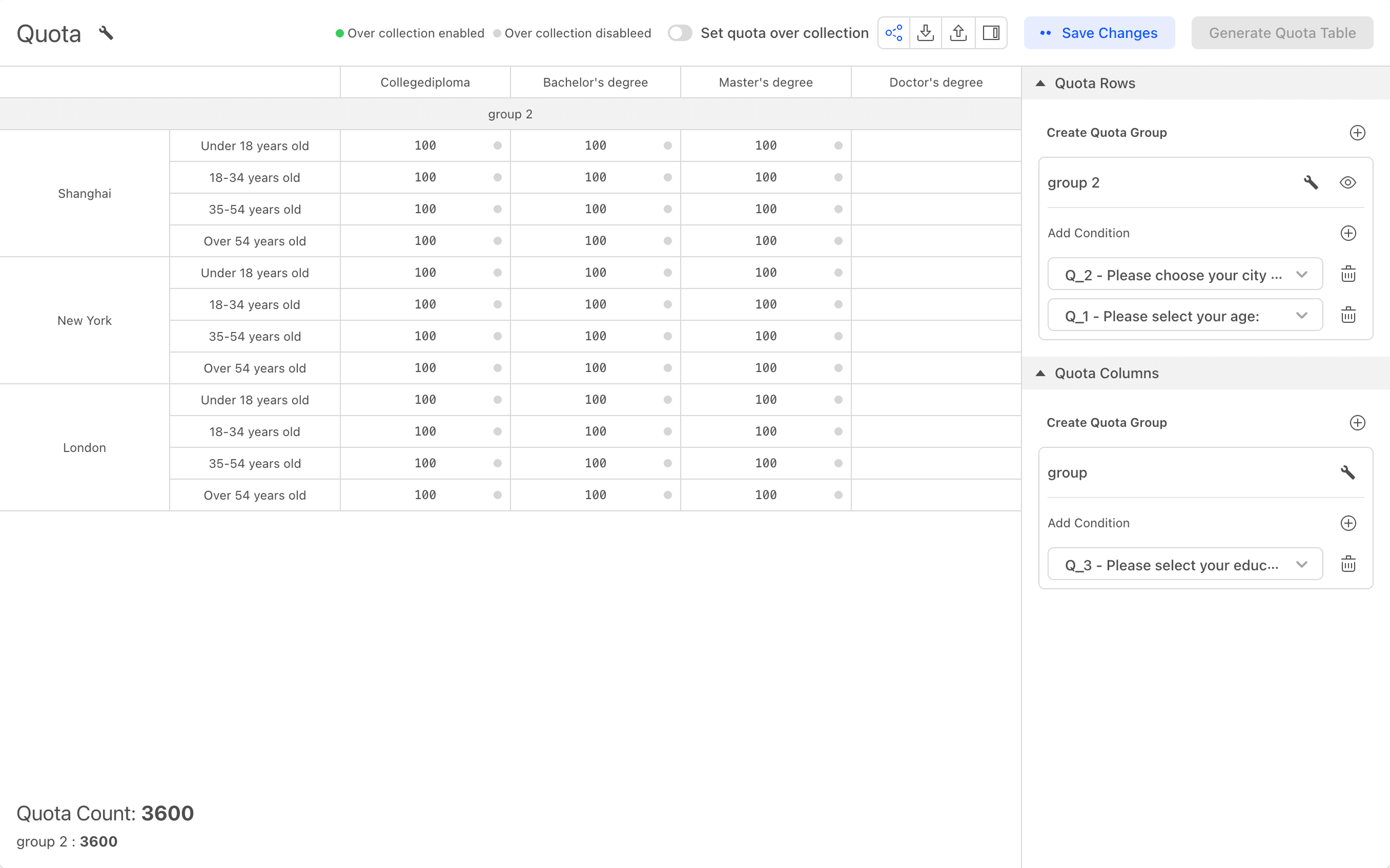This screenshot has height=868, width=1390.
Task: Click the upload icon in toolbar
Action: click(x=958, y=33)
